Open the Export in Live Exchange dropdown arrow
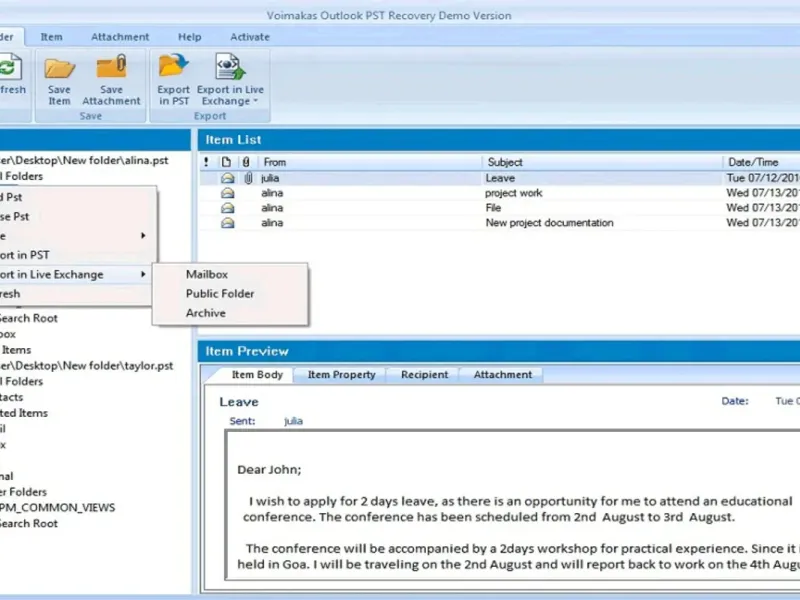This screenshot has height=600, width=800. pos(255,101)
